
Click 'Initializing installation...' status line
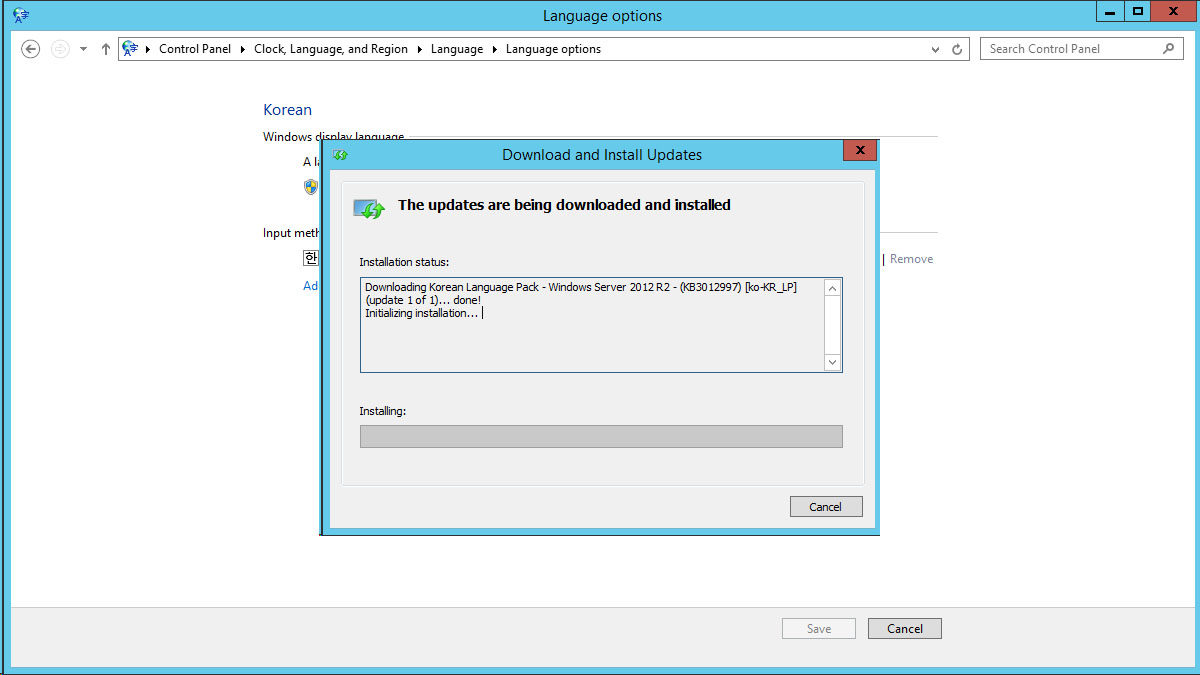pos(422,313)
